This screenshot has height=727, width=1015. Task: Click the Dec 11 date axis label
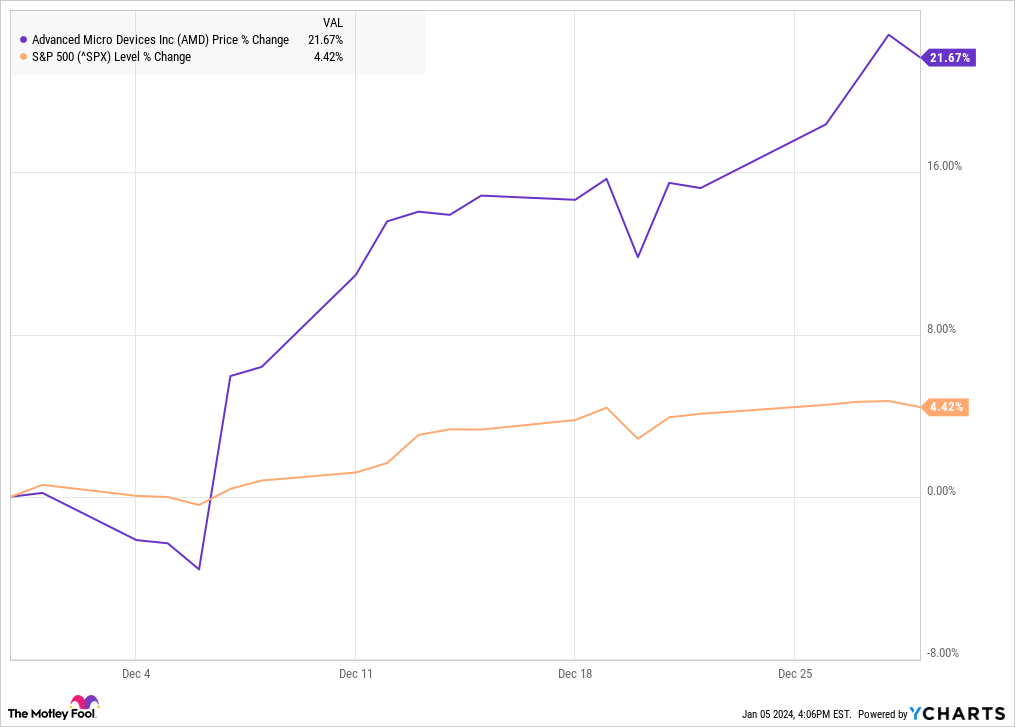355,674
